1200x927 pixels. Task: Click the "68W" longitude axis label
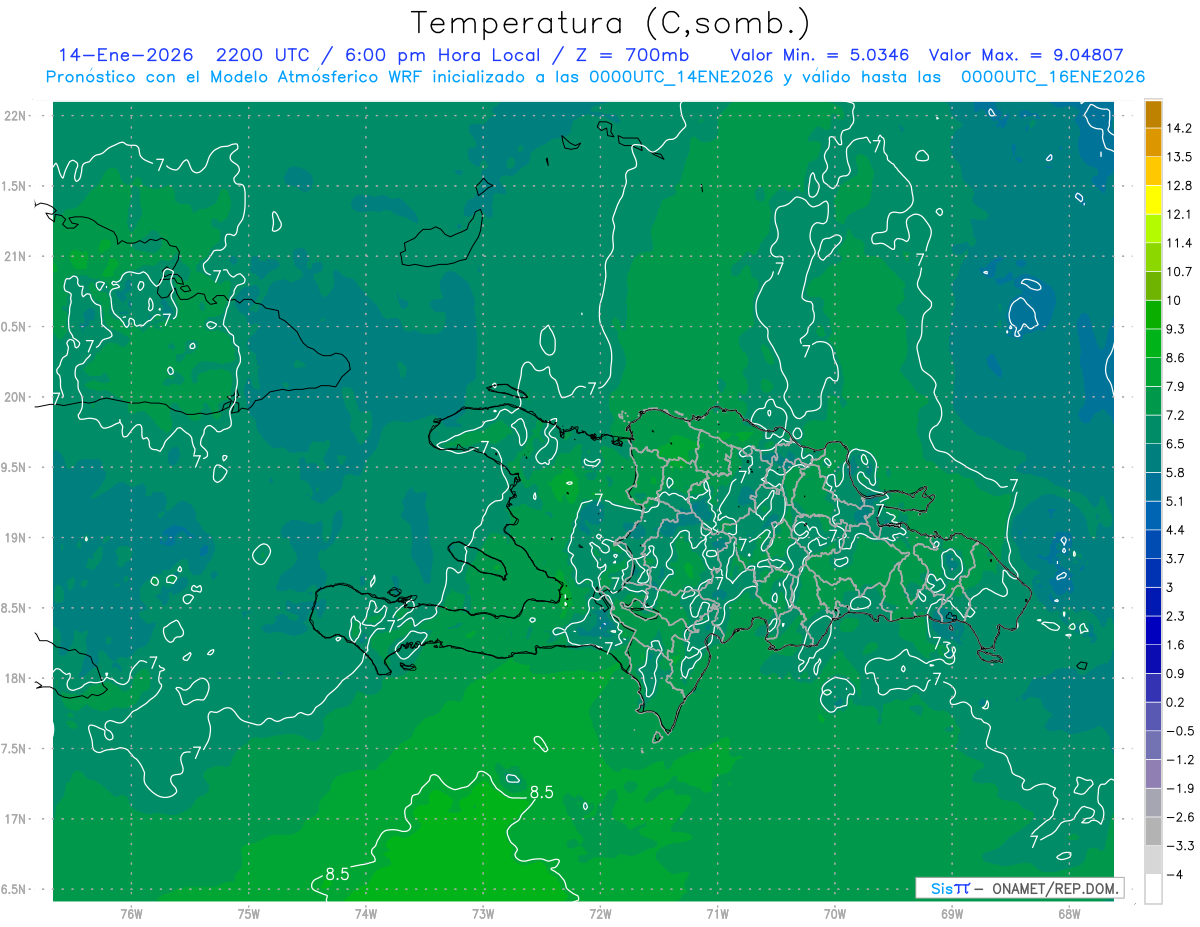(x=1069, y=914)
